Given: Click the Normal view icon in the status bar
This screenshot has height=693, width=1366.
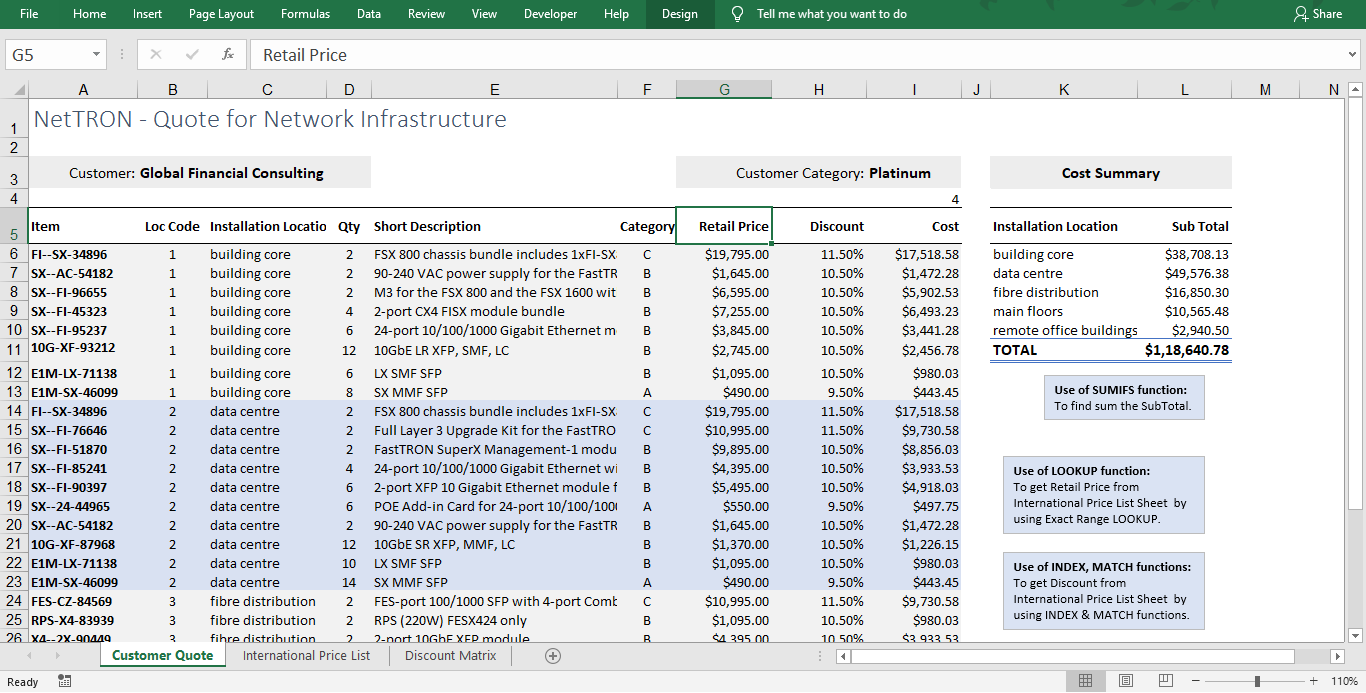Looking at the screenshot, I should pos(1086,680).
